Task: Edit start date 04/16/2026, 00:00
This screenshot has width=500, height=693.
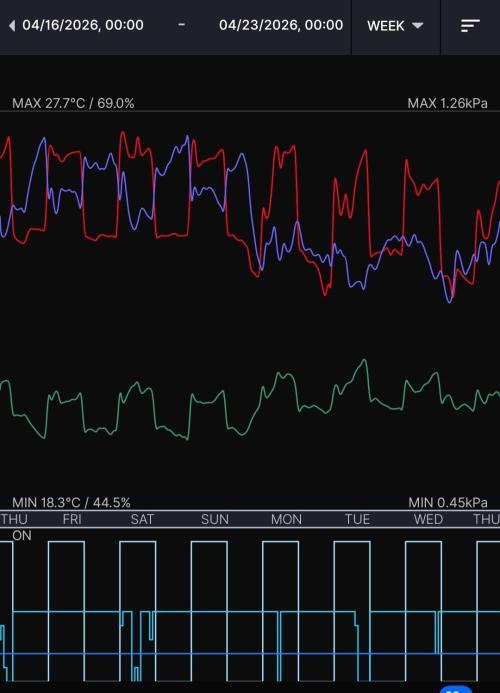Action: [x=83, y=25]
